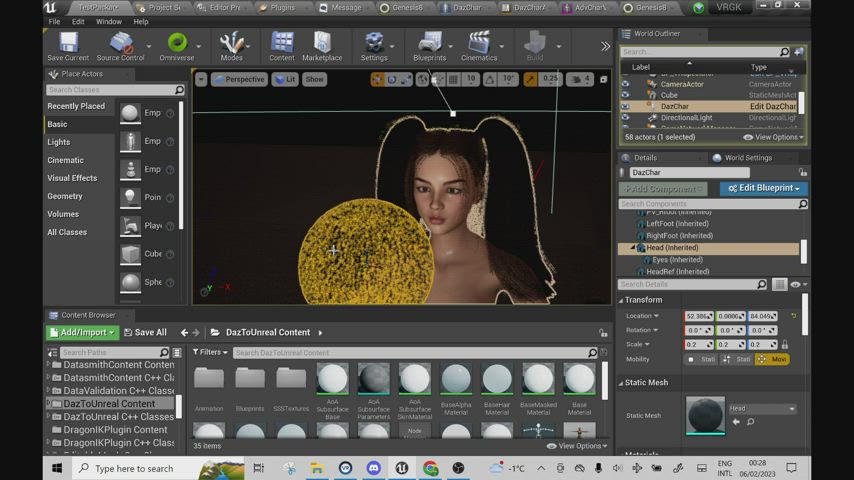Open the viewport options dropdown arrow
This screenshot has height=480, width=854.
point(201,80)
